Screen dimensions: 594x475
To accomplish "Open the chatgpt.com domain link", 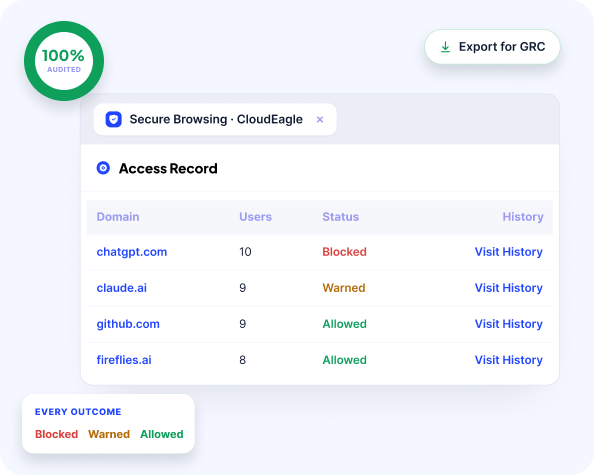I will click(132, 252).
